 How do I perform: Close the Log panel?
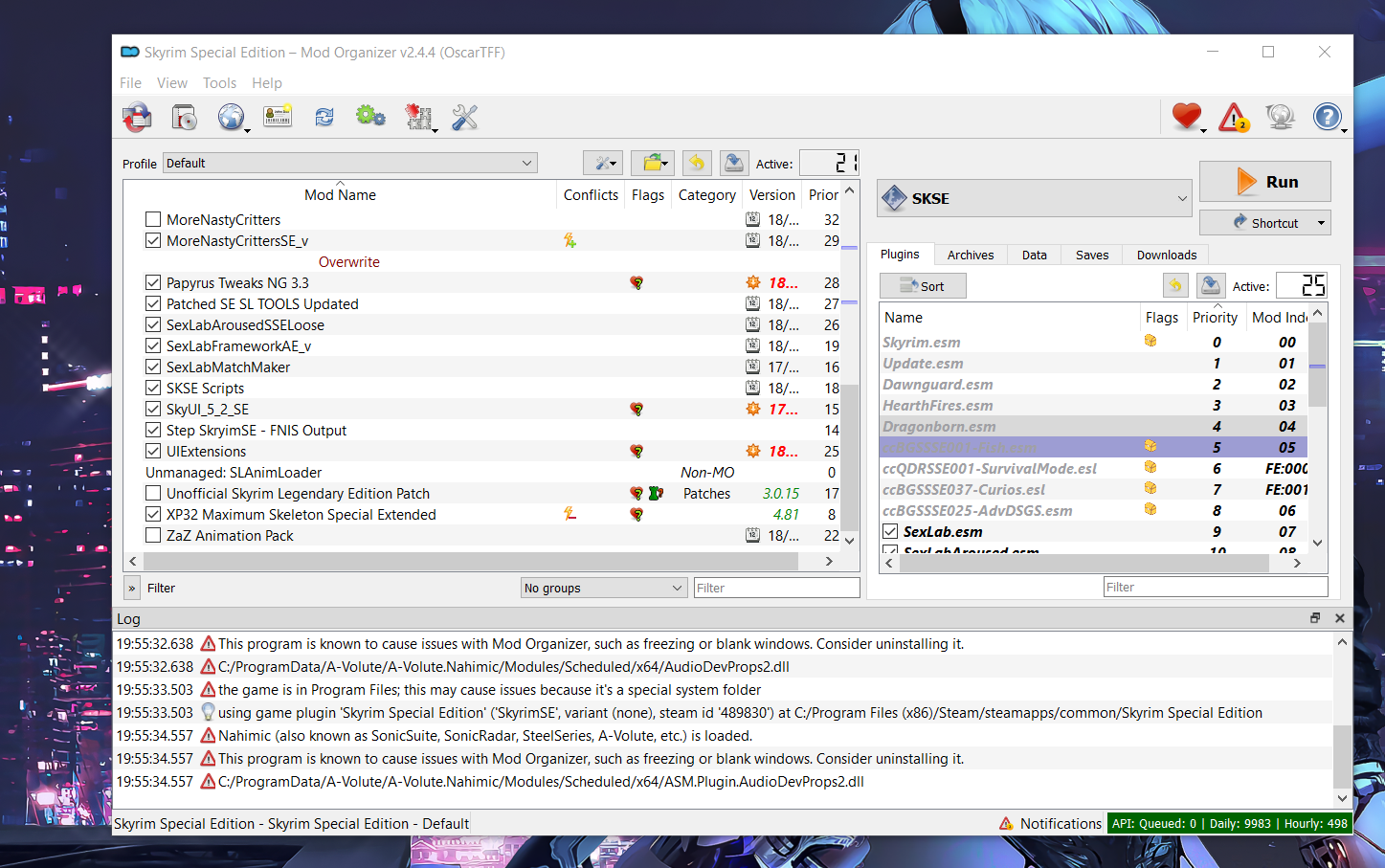coord(1340,618)
